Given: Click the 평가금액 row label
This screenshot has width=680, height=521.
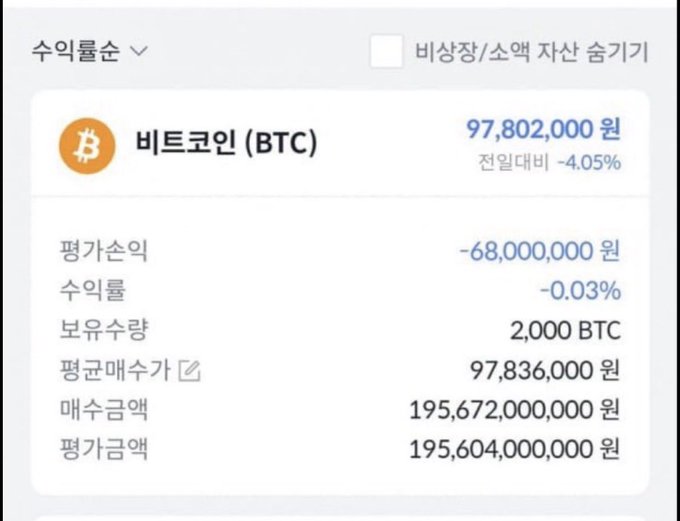Looking at the screenshot, I should [x=103, y=448].
